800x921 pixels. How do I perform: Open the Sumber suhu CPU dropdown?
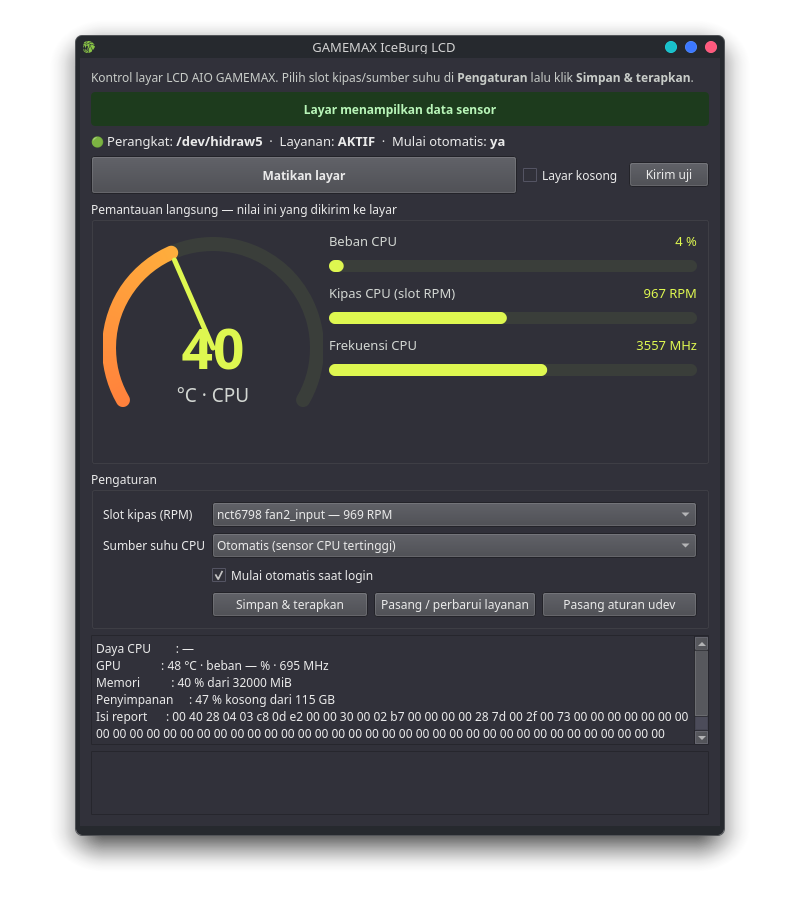[454, 546]
